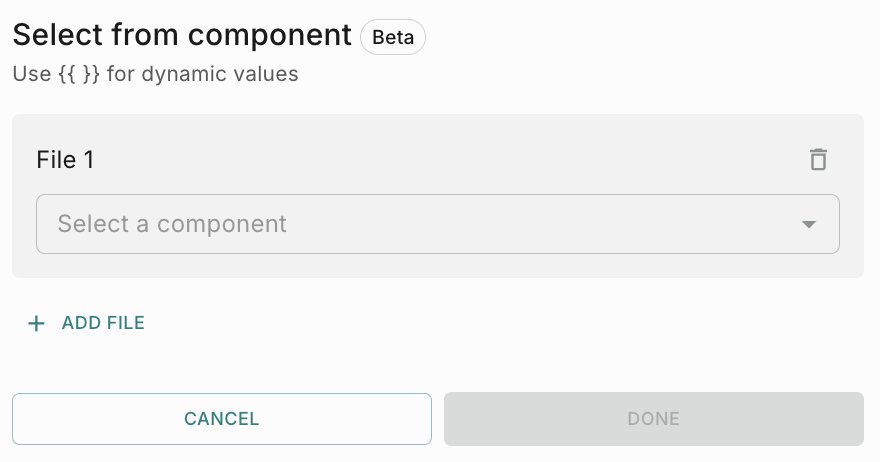Click the Beta badge

pos(393,37)
